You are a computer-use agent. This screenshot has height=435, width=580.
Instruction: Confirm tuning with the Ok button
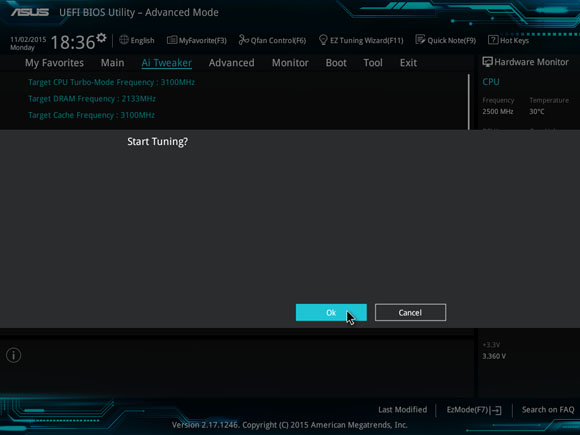click(x=331, y=313)
